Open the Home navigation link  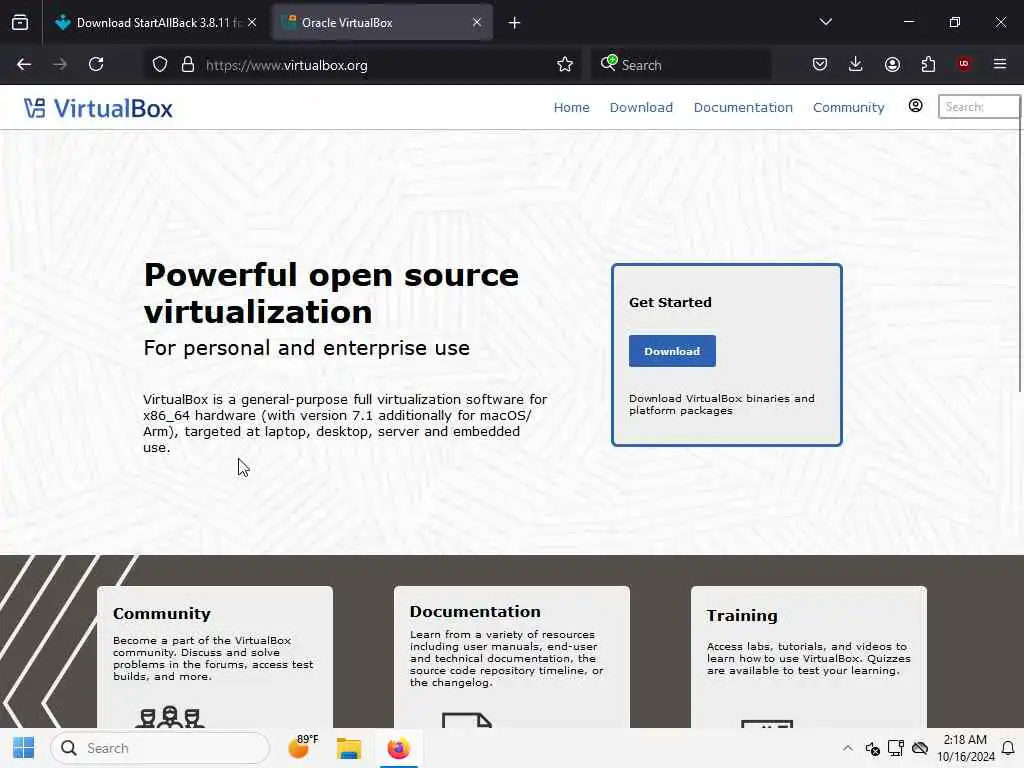pos(571,107)
